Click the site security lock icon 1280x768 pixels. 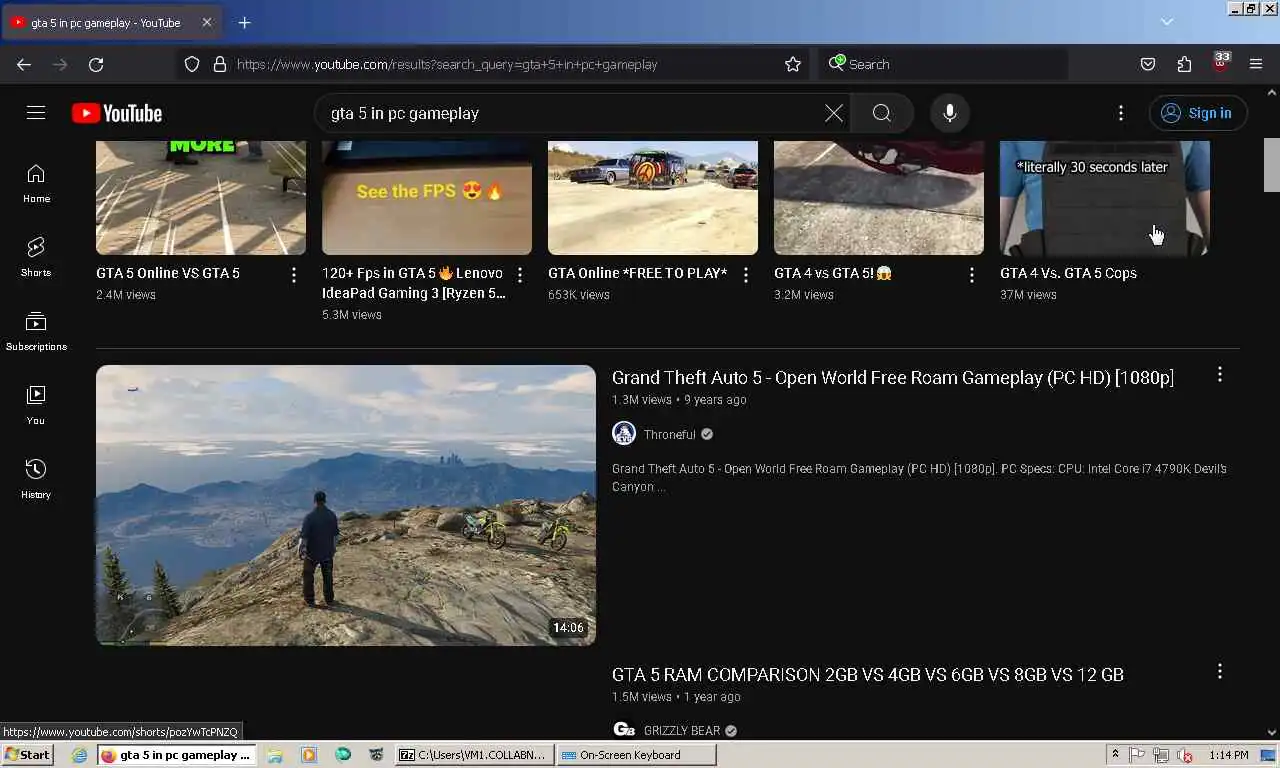[x=220, y=64]
